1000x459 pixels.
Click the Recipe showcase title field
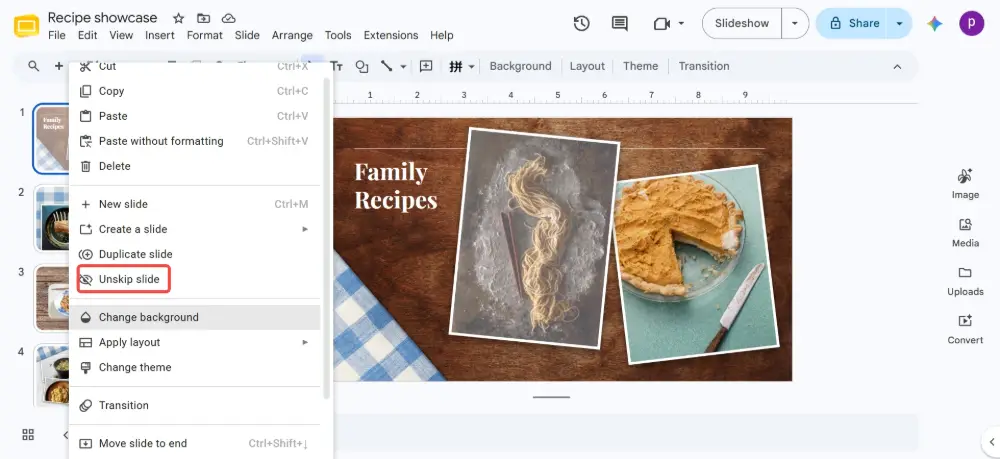103,18
